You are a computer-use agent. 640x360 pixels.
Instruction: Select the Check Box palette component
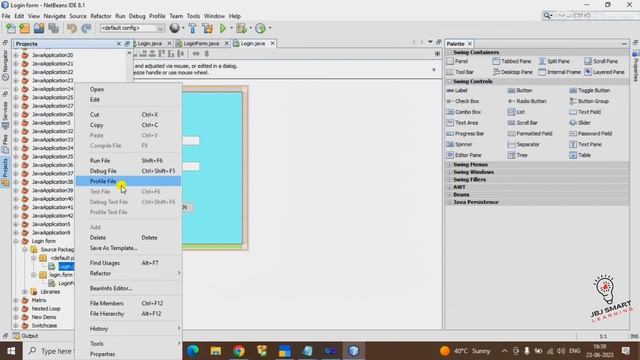pos(463,101)
